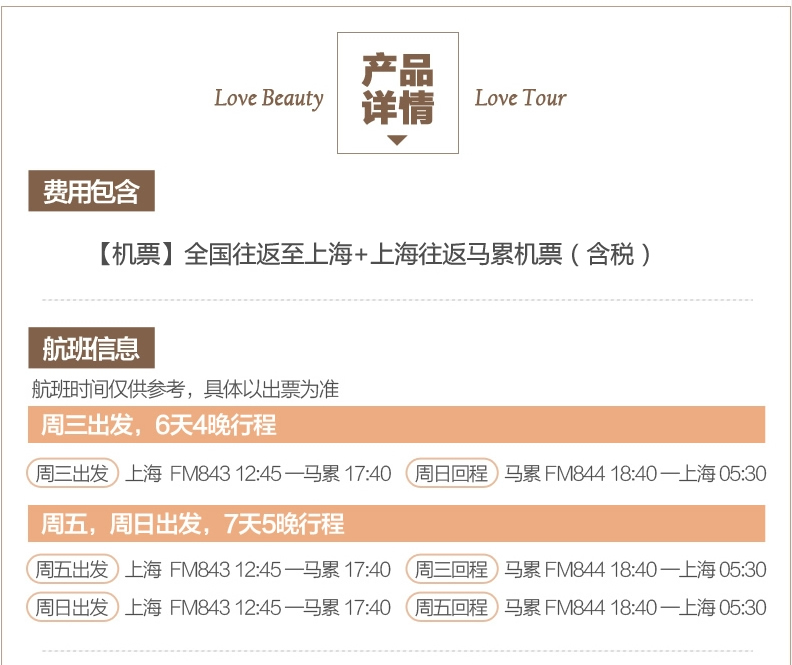Click the 航班时间仅供参考 notice text
This screenshot has height=665, width=792.
click(185, 389)
